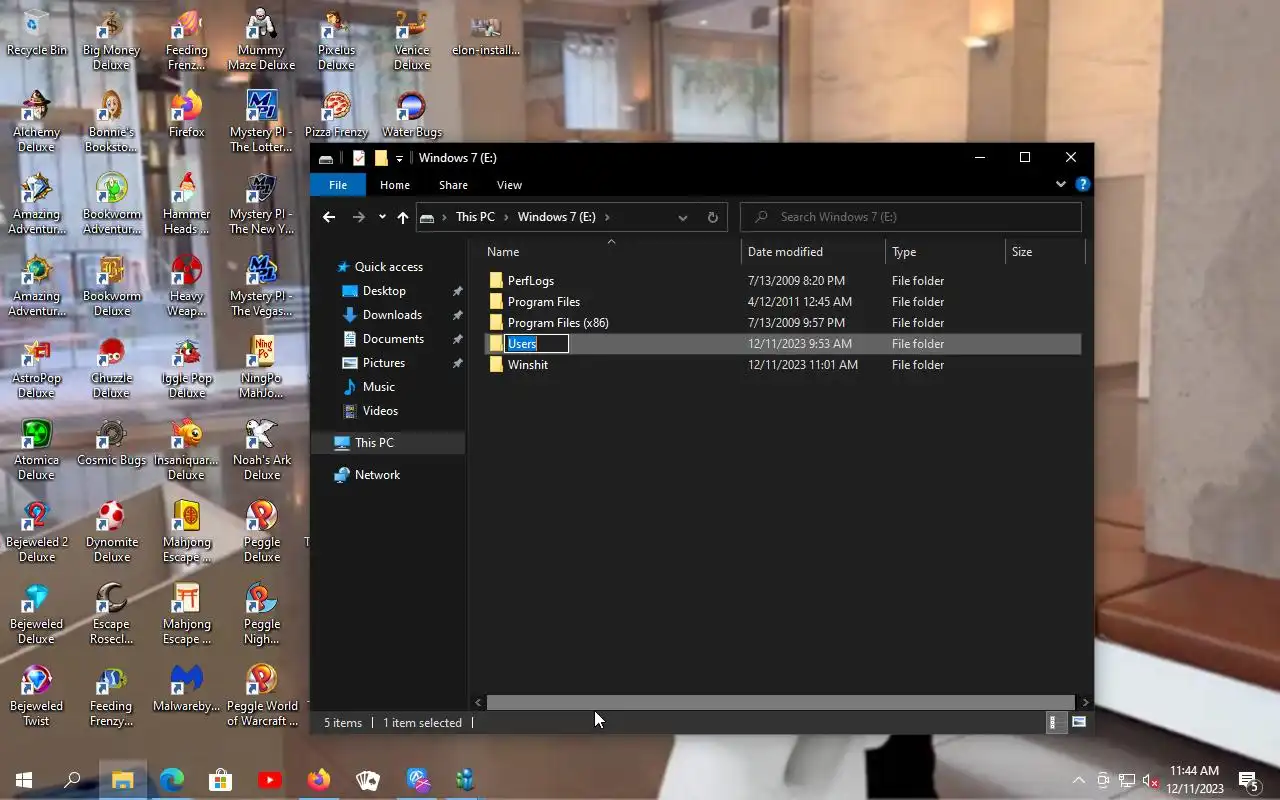Select Mummy Maze Deluxe desktop icon
1280x800 pixels.
(x=262, y=40)
